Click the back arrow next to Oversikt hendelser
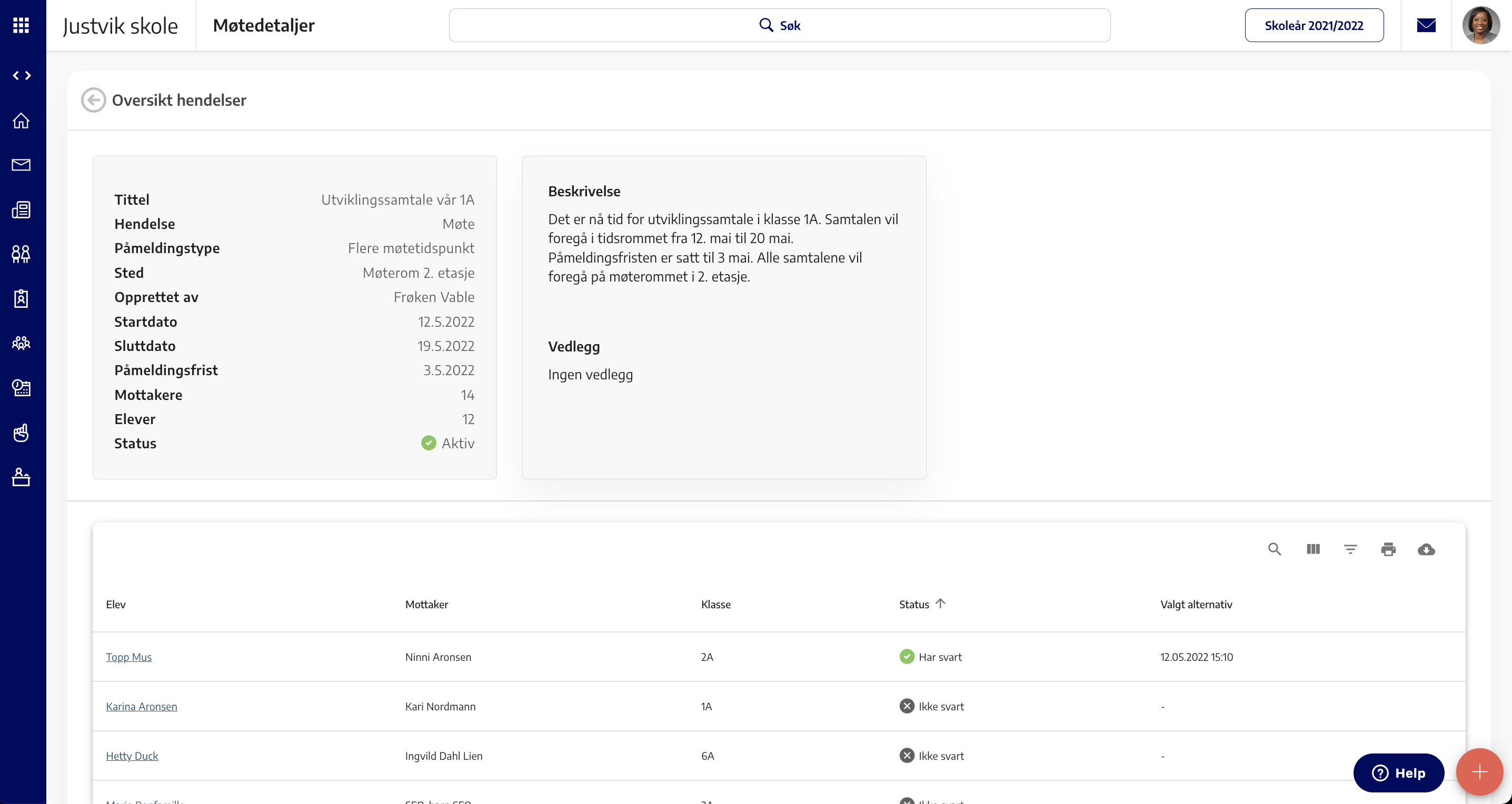 (x=93, y=100)
